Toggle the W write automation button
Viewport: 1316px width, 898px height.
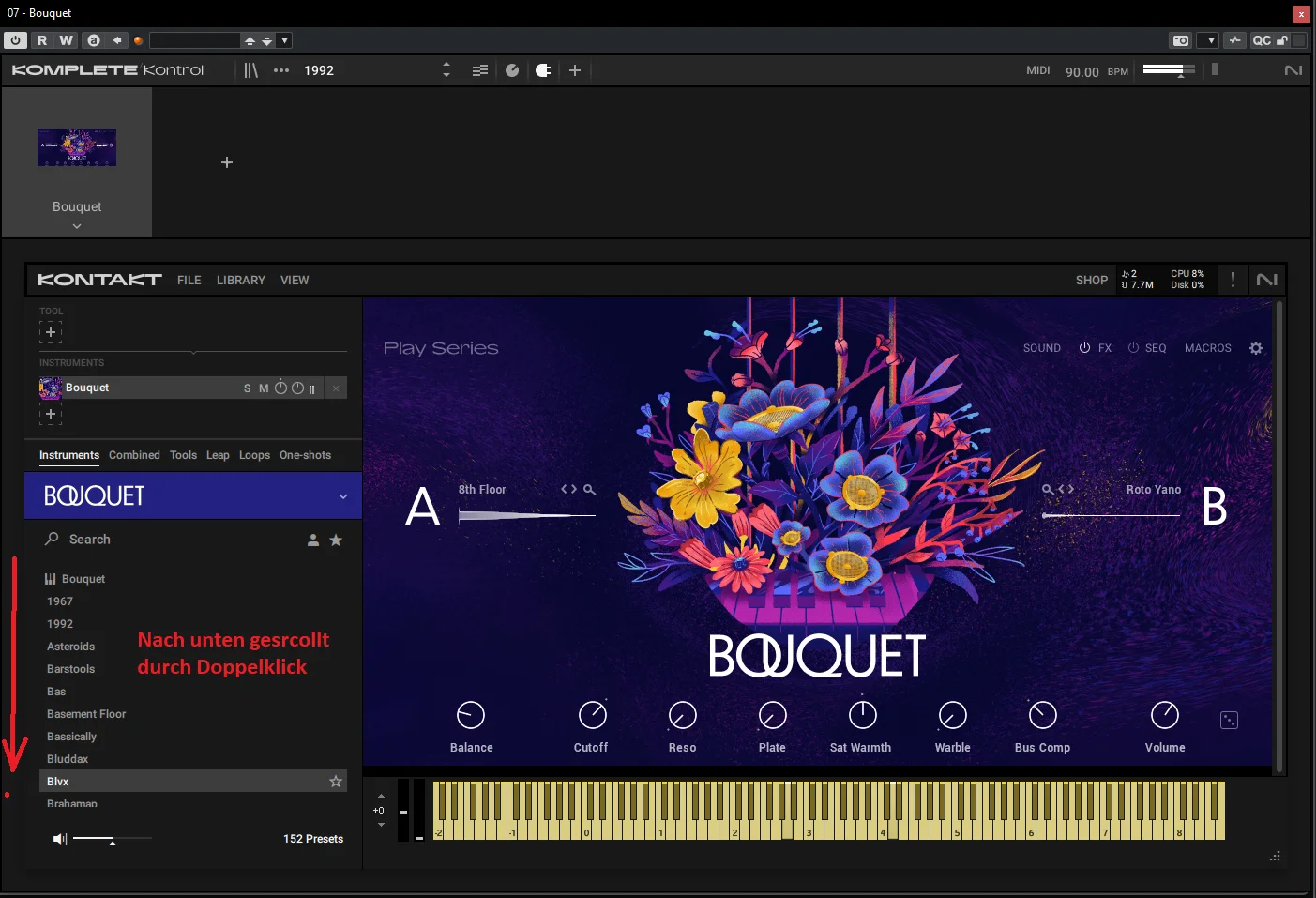pos(66,40)
